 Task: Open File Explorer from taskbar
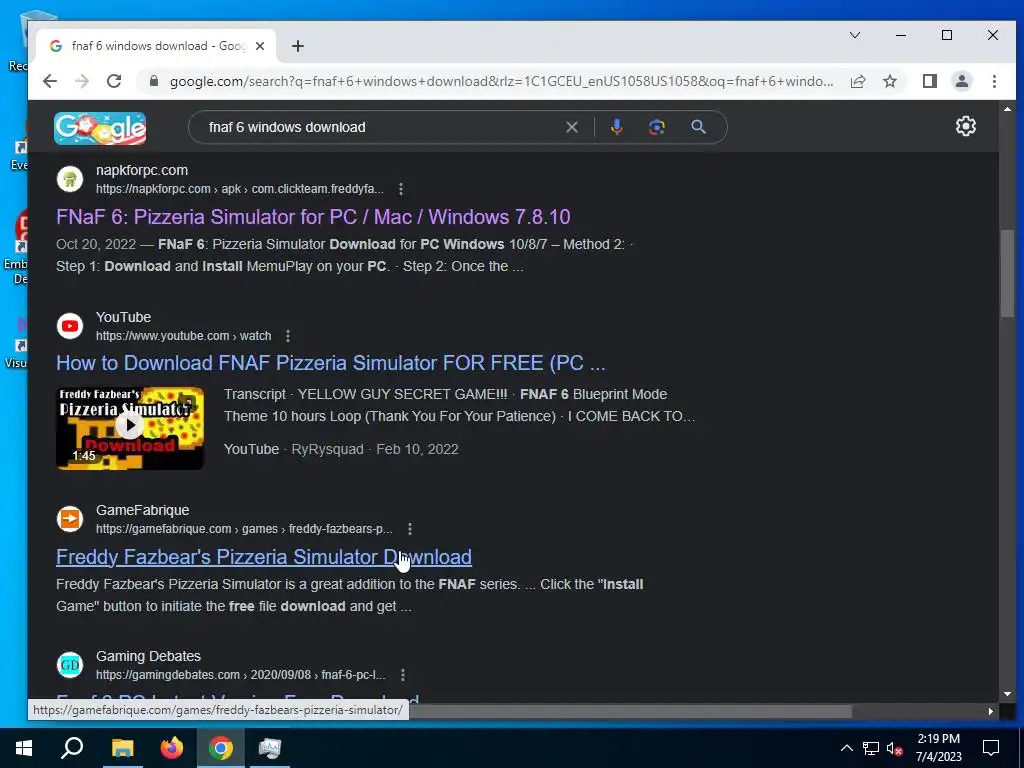122,748
